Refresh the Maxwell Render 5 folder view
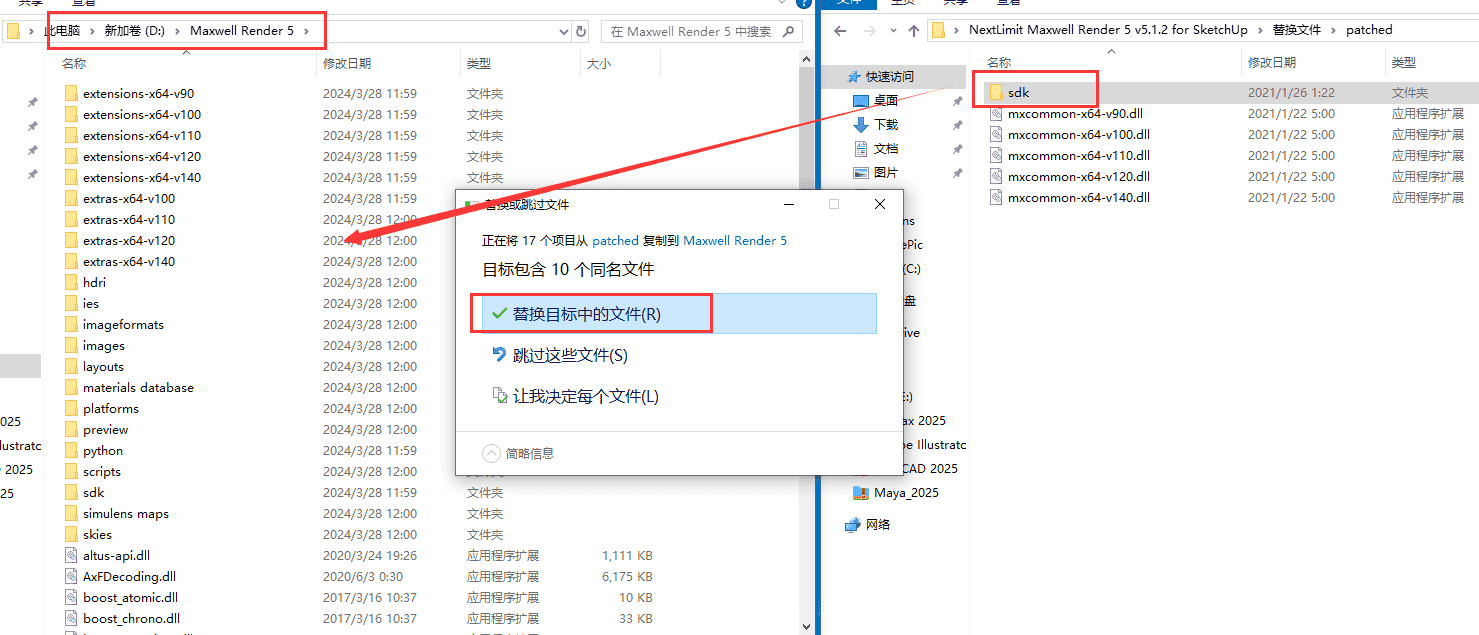The width and height of the screenshot is (1479, 635). pyautogui.click(x=583, y=31)
